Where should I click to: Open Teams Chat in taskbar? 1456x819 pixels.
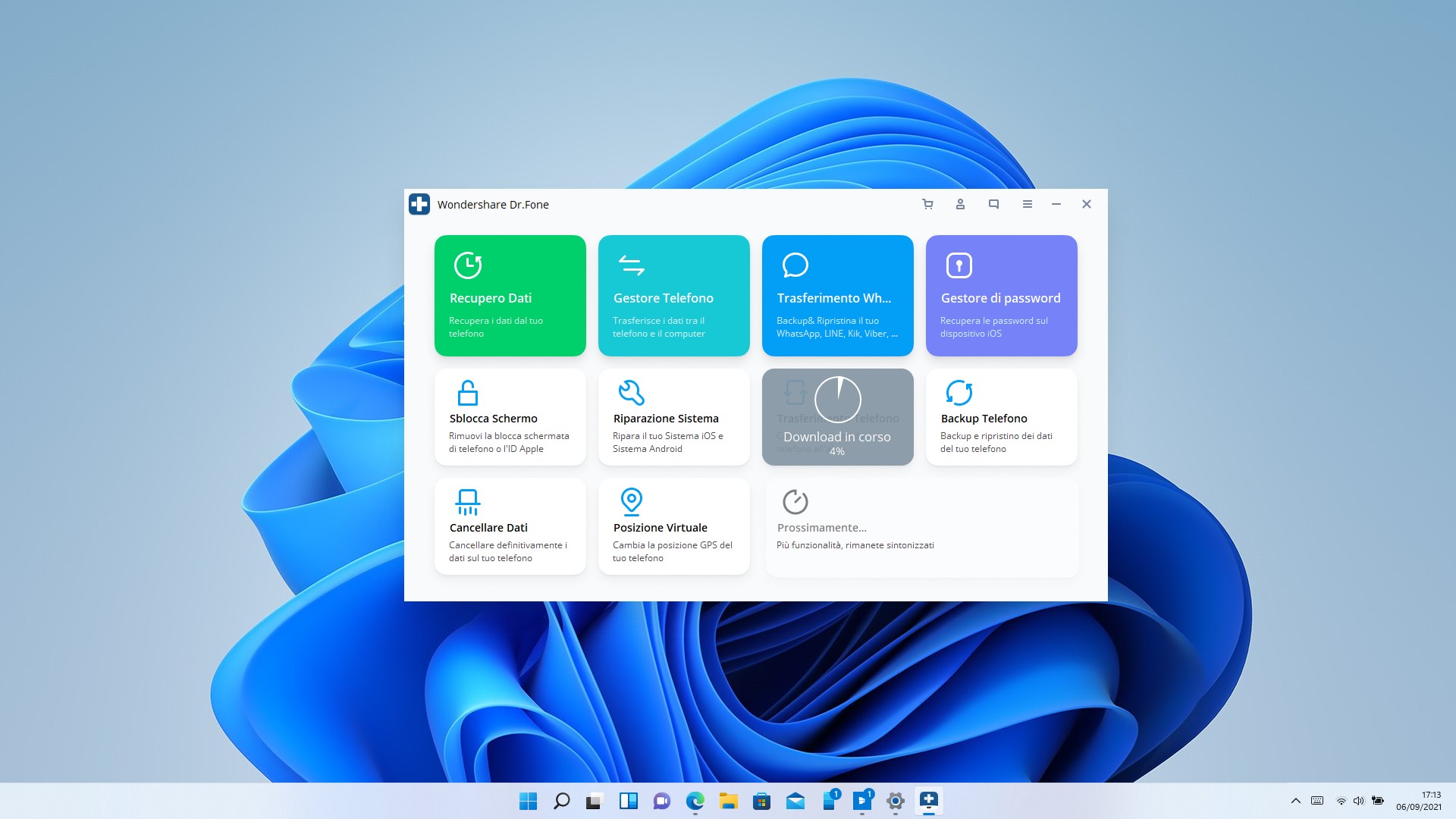coord(661,801)
